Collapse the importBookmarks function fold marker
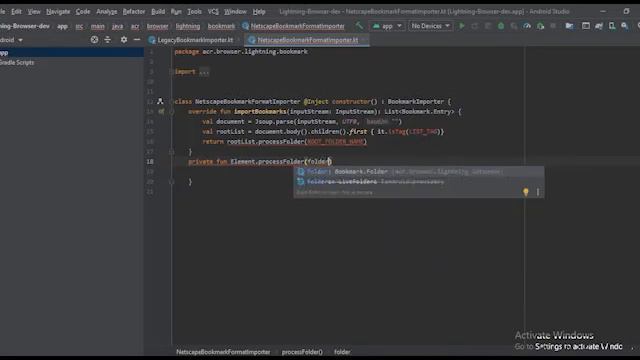 [x=172, y=111]
